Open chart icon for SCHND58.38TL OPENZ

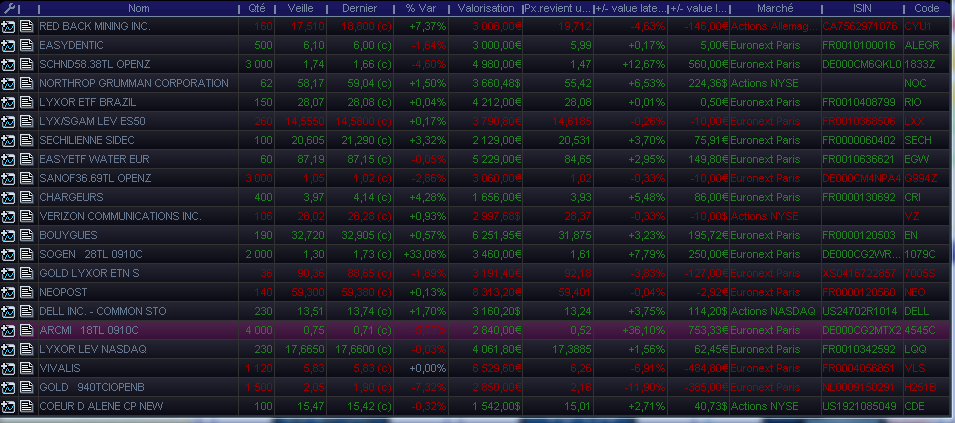click(x=9, y=65)
